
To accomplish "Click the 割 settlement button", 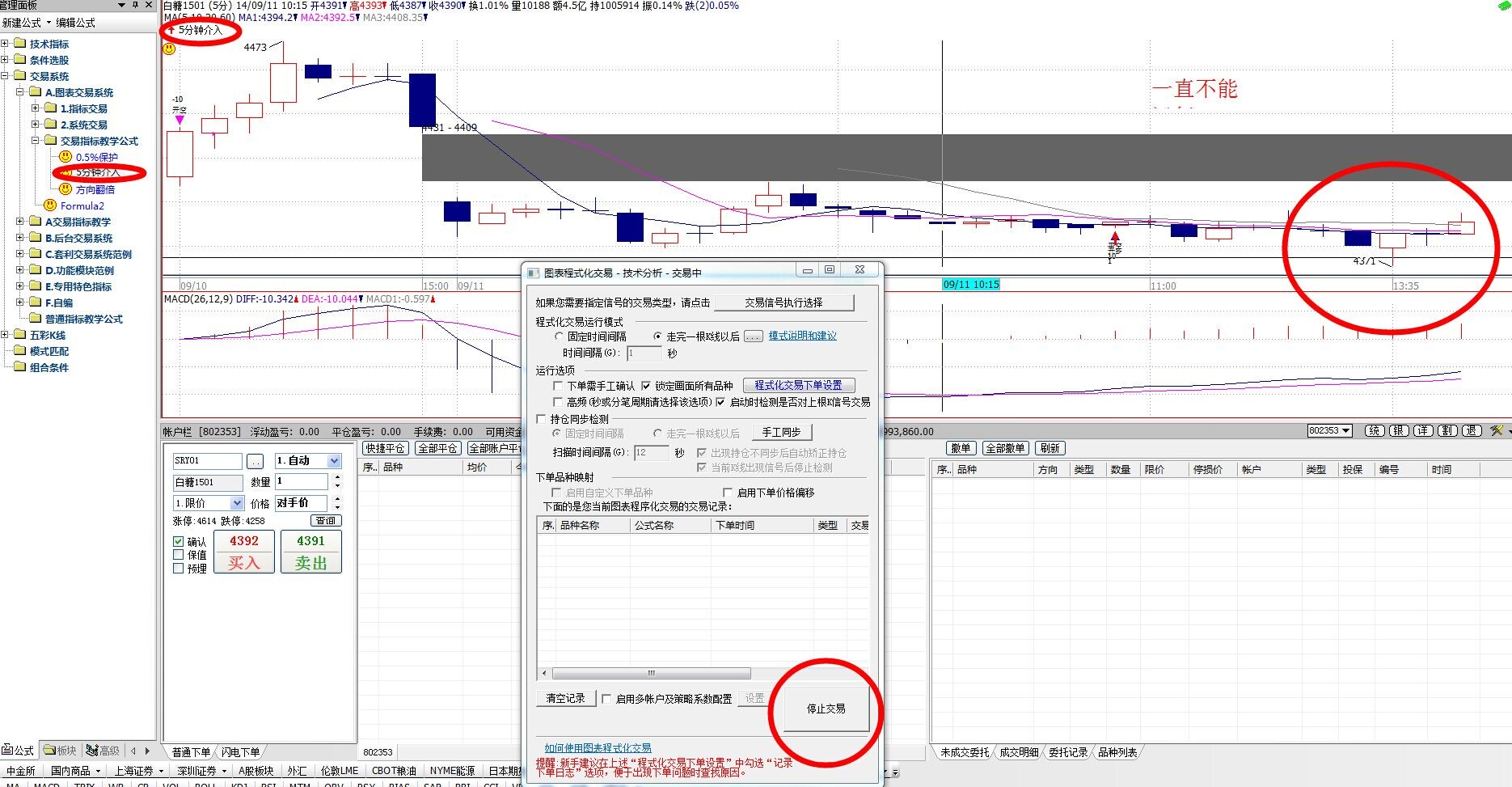I will click(1447, 431).
